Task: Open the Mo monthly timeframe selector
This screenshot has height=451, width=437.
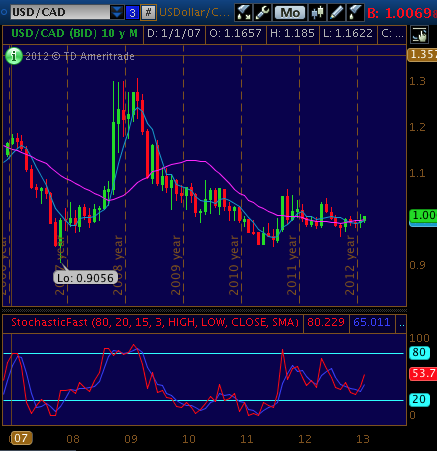Action: click(290, 13)
